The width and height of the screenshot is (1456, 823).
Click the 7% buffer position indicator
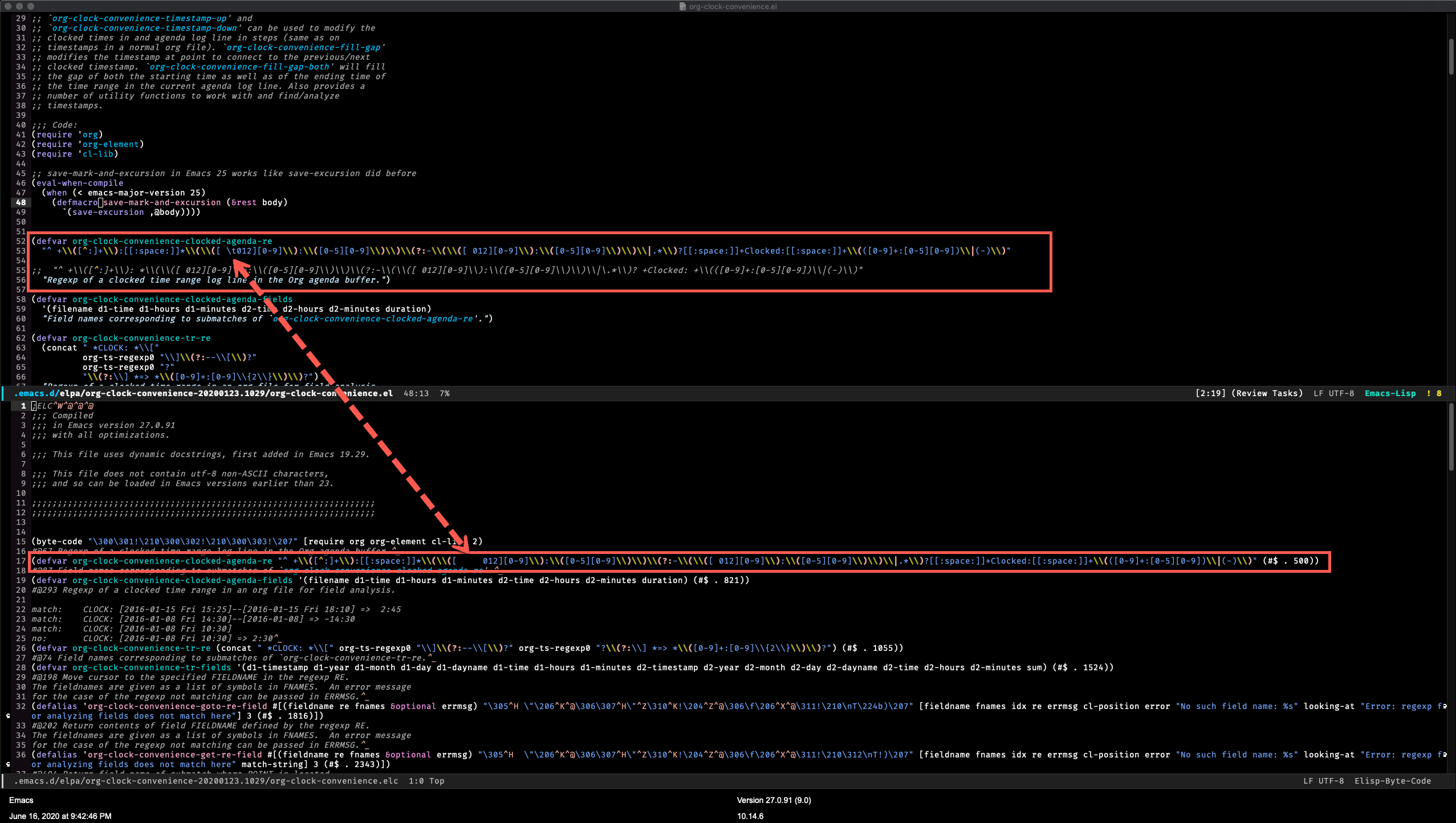445,393
